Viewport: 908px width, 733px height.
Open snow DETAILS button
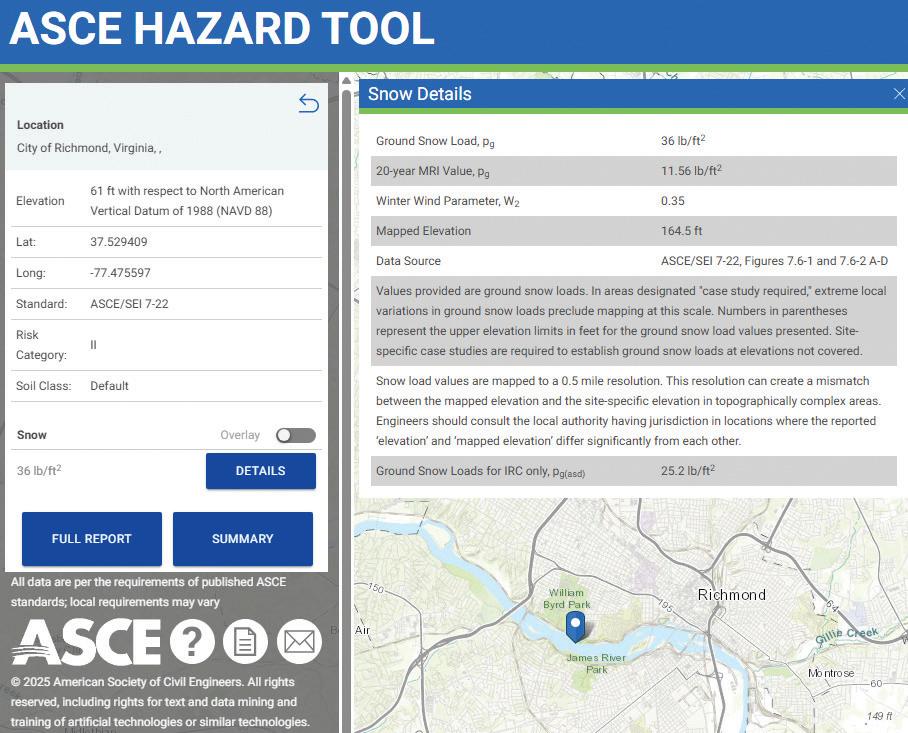[x=261, y=471]
